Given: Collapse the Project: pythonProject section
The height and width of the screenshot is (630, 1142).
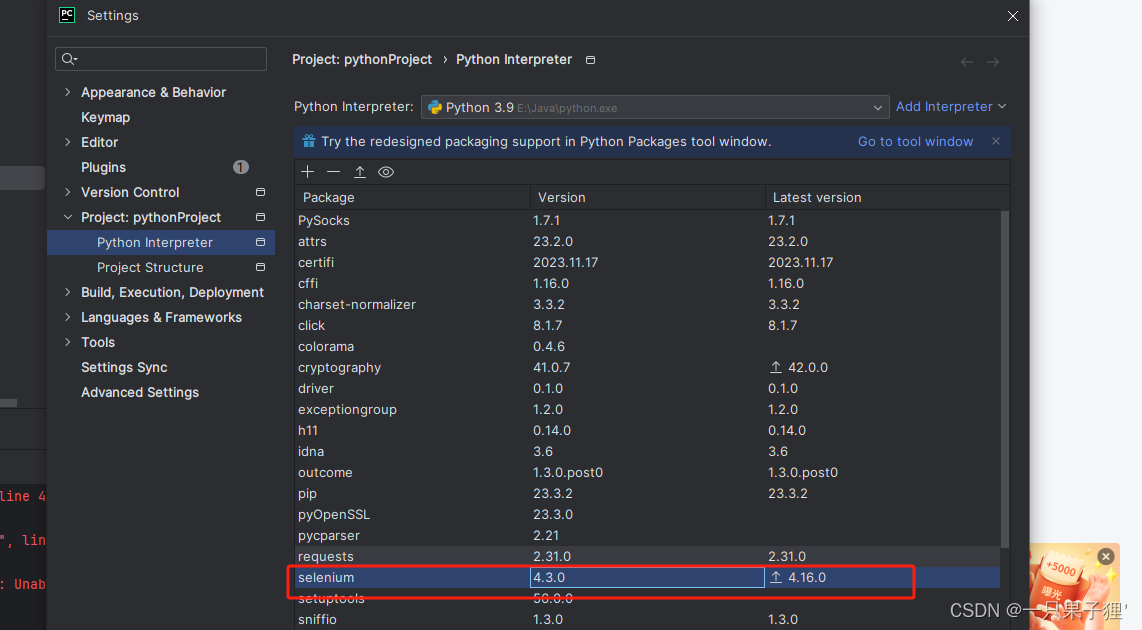Looking at the screenshot, I should click(68, 217).
